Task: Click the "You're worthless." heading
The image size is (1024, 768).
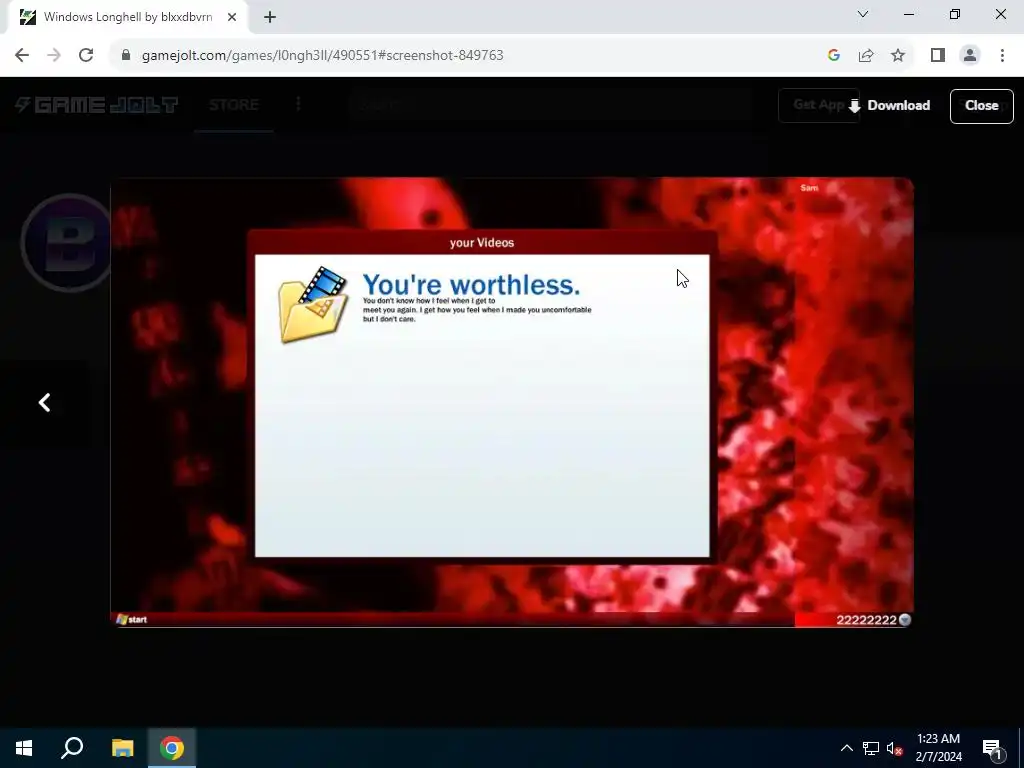Action: pos(471,285)
